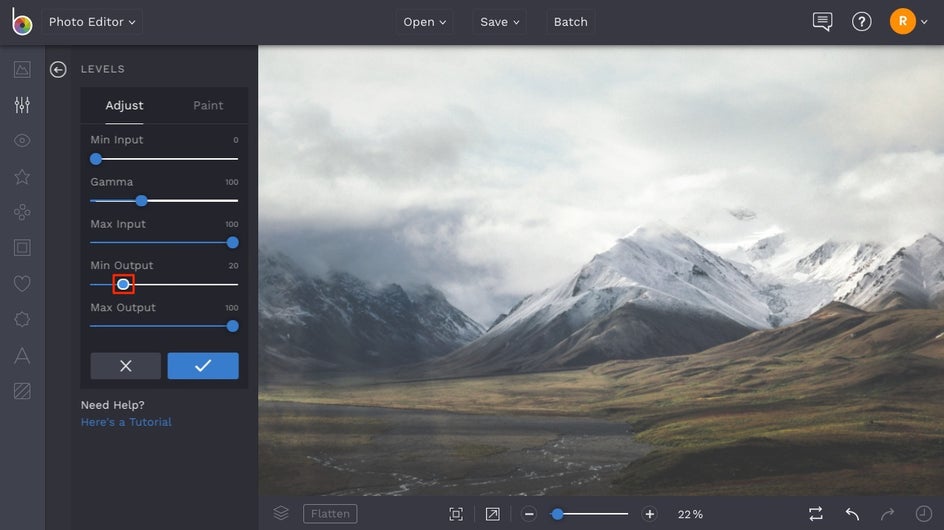Open the Open dropdown menu
This screenshot has height=530, width=944.
(x=424, y=22)
